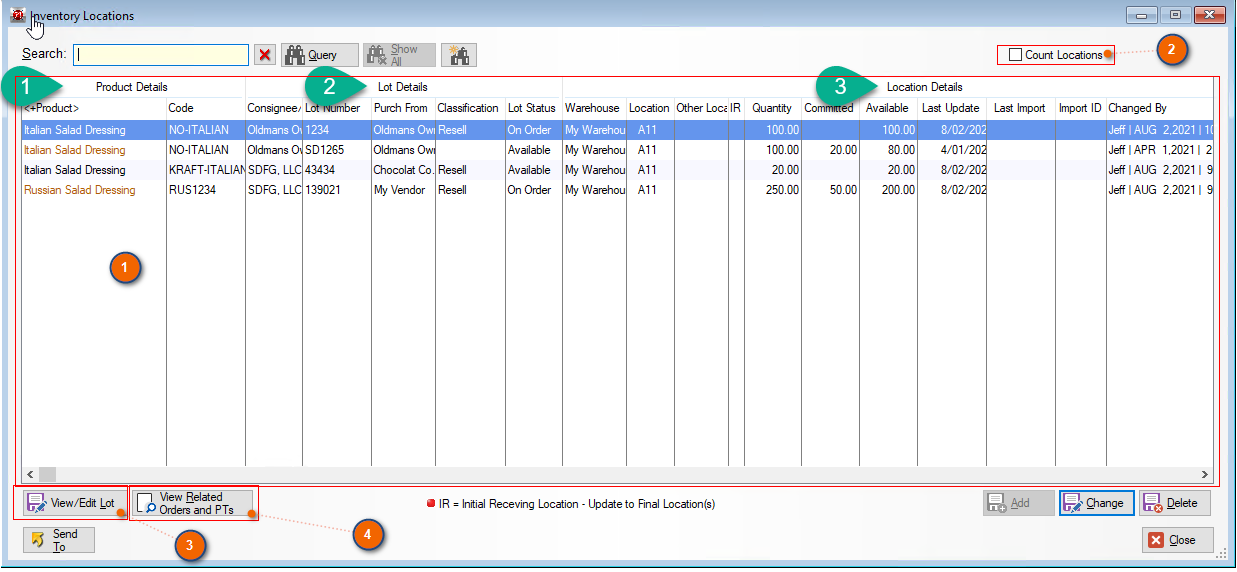Screen dimensions: 1237x572
Task: Sort by Warehouse column header
Action: point(595,108)
